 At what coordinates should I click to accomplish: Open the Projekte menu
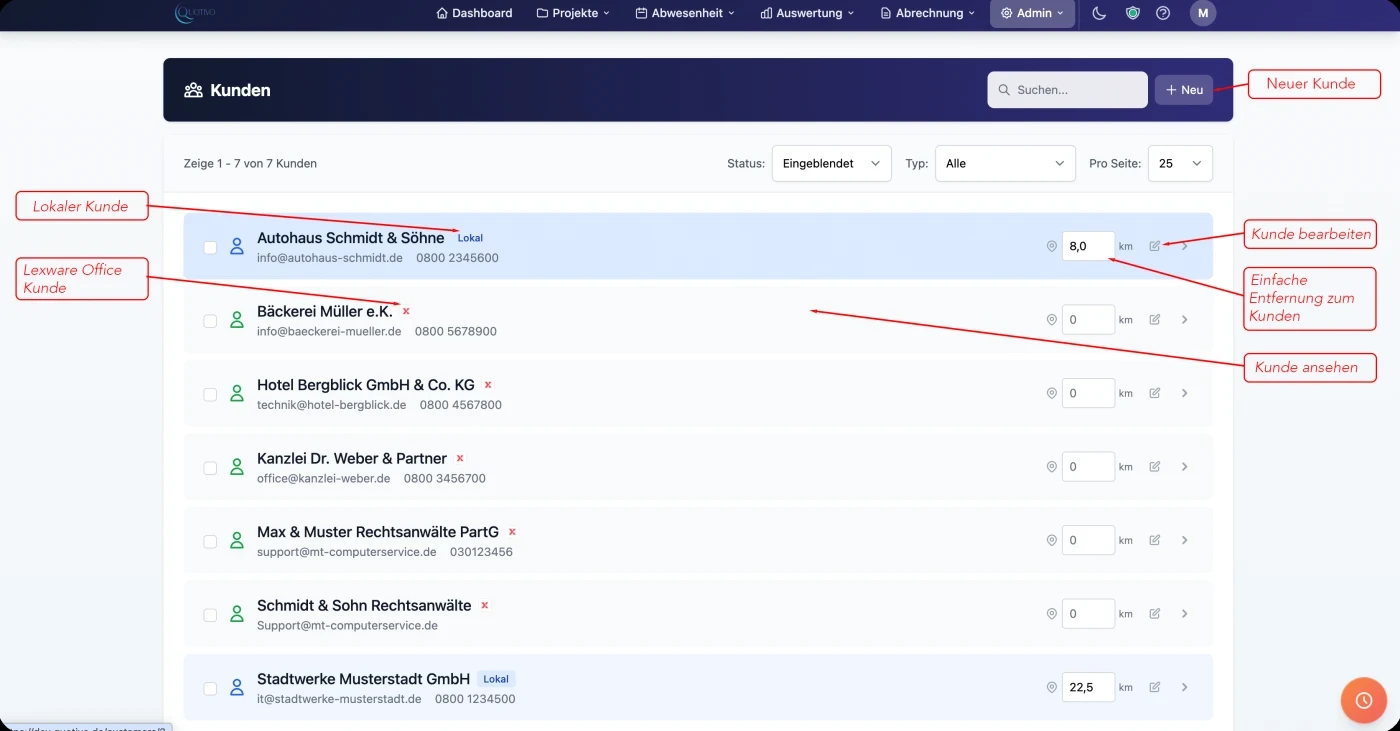[x=573, y=13]
